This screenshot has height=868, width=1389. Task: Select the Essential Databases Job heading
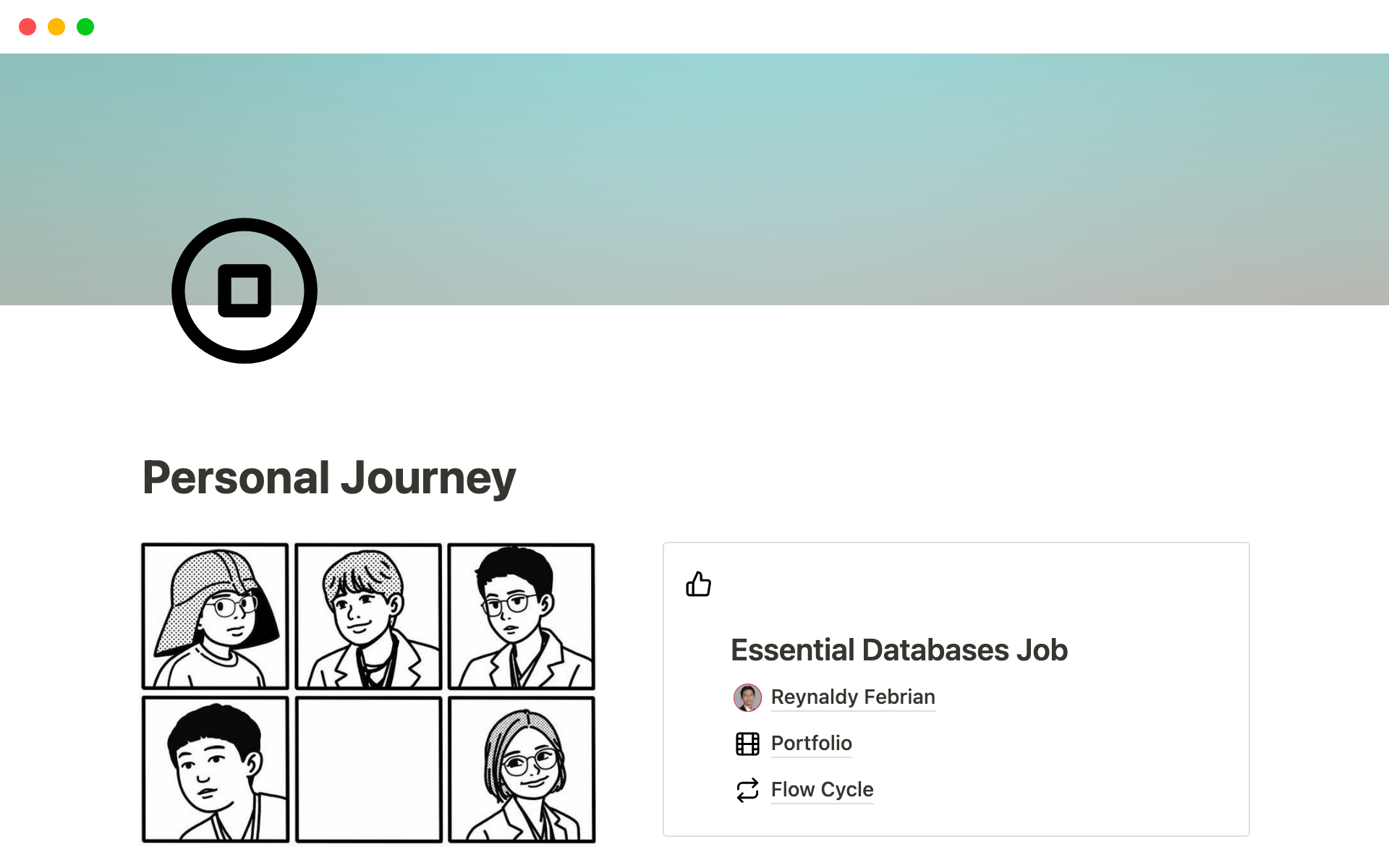point(899,650)
